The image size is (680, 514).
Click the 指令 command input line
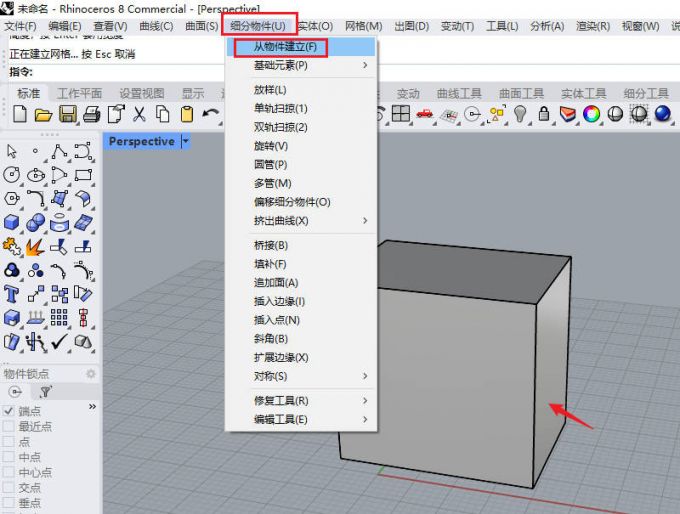(345, 72)
